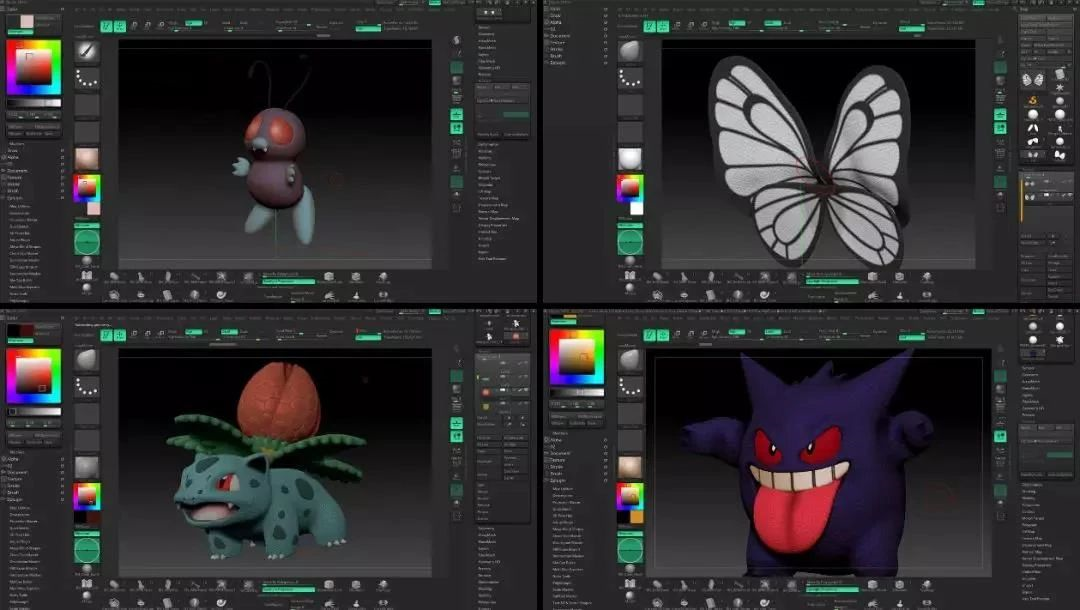This screenshot has height=610, width=1080.
Task: Select the orange SimpleBrush tool icon
Action: [x=1033, y=100]
